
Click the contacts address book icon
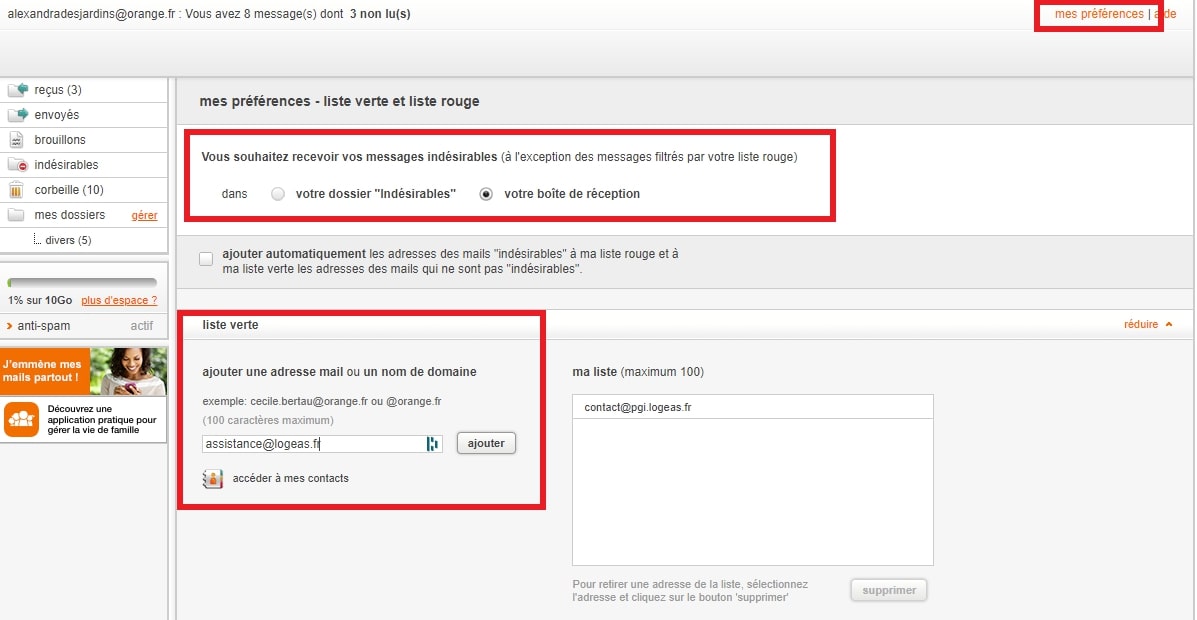(212, 479)
